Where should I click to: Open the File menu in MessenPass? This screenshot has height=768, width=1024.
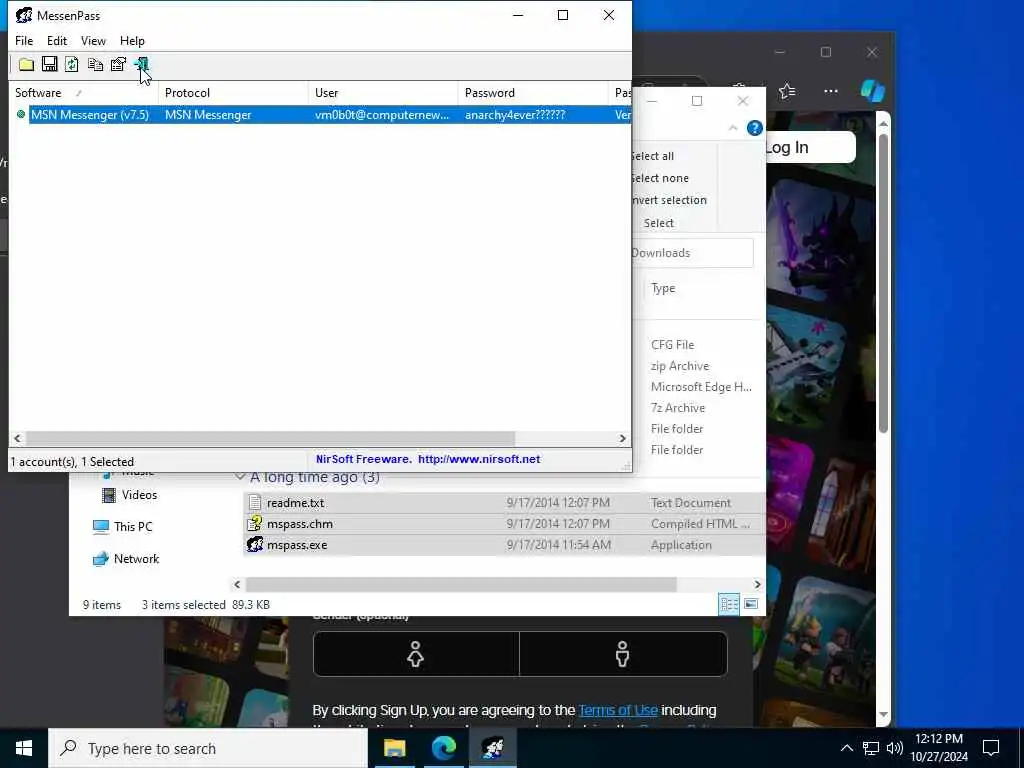[x=24, y=40]
